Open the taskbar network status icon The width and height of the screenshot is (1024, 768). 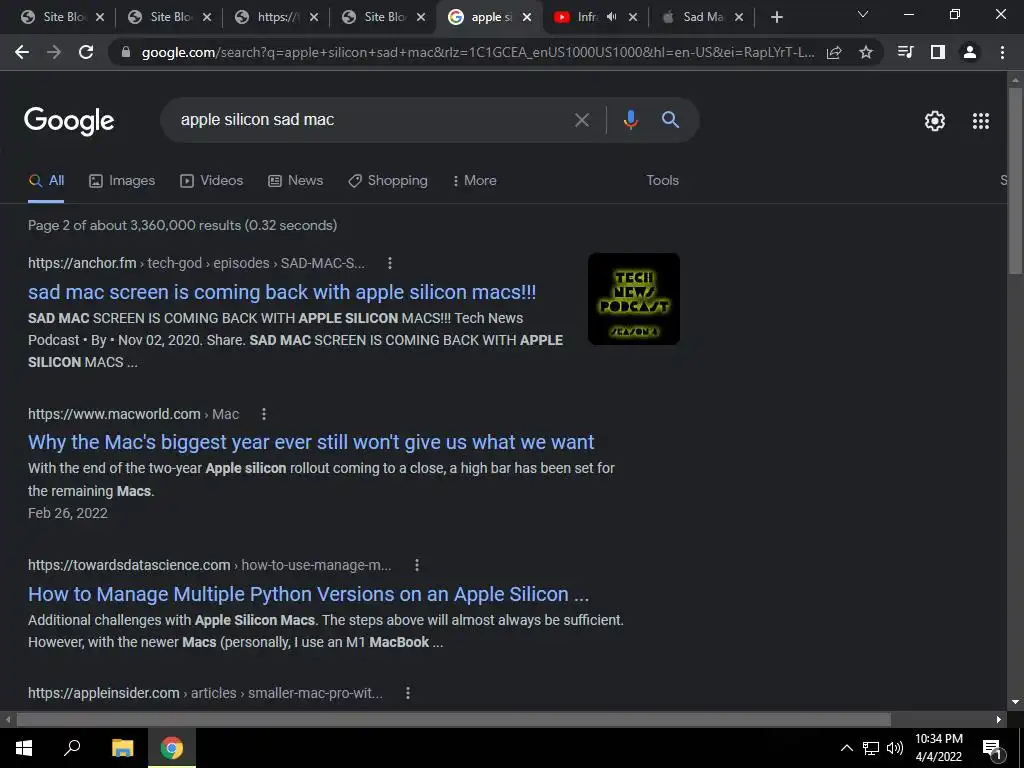[x=871, y=748]
